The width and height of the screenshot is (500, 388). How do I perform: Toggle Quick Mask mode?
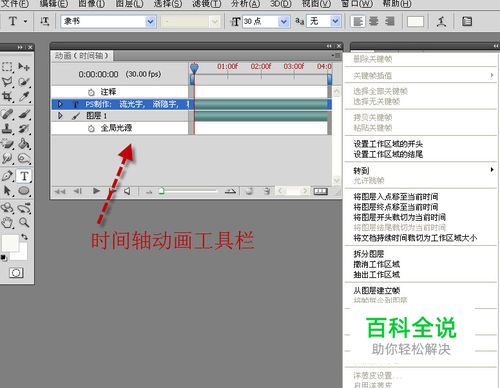tap(16, 273)
